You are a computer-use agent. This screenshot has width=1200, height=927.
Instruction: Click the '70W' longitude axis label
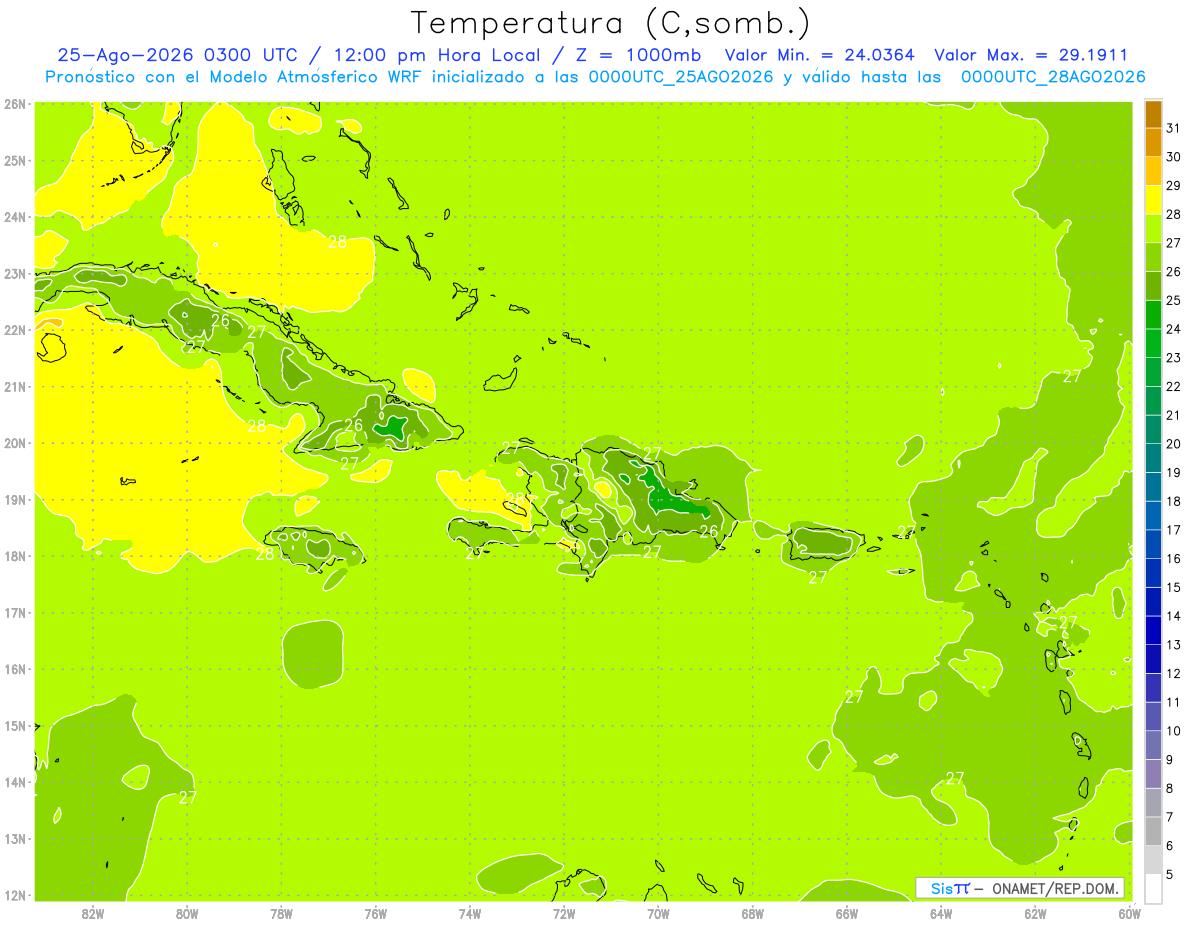point(658,913)
